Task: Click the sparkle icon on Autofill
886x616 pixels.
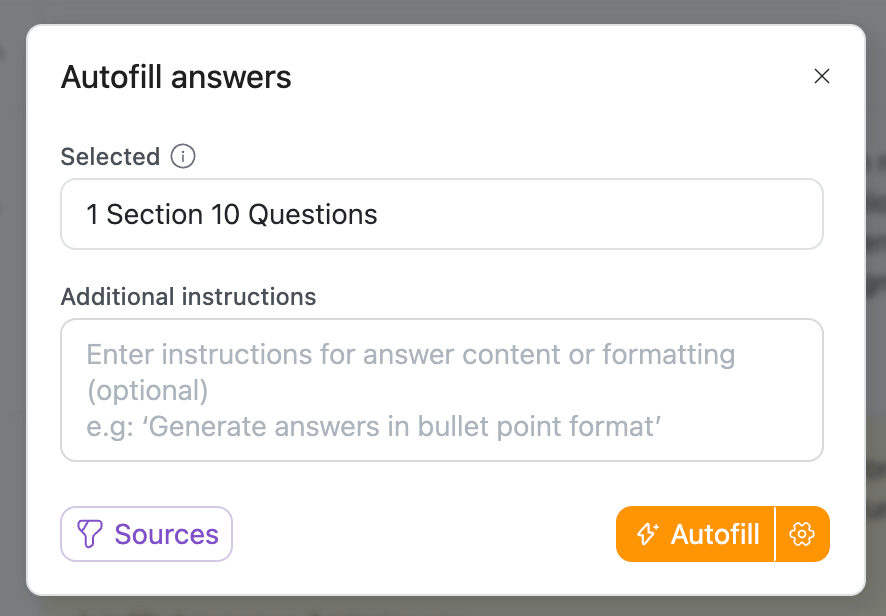Action: pyautogui.click(x=647, y=534)
